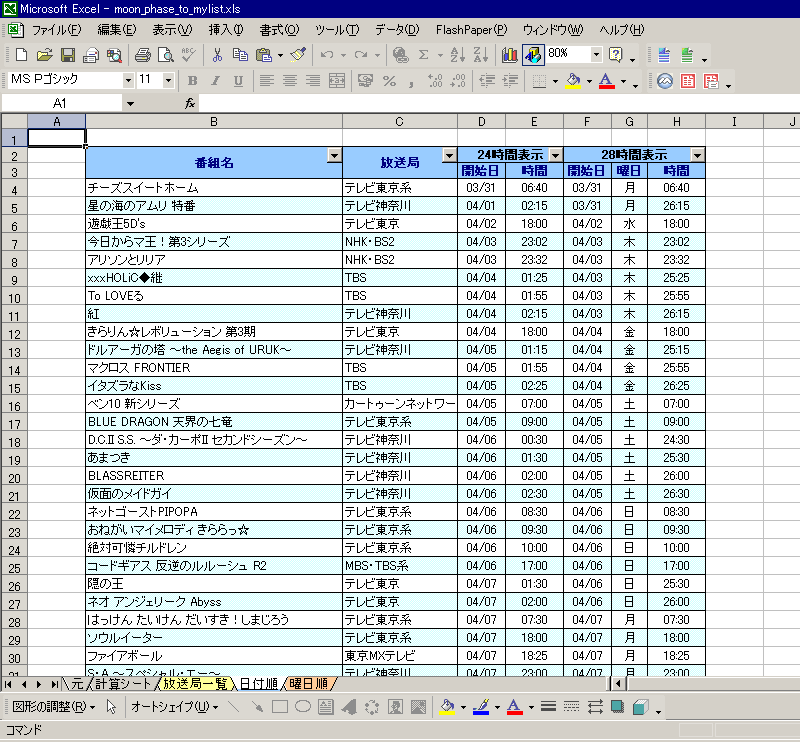
Task: Click the Save icon in the toolbar
Action: pyautogui.click(x=68, y=54)
